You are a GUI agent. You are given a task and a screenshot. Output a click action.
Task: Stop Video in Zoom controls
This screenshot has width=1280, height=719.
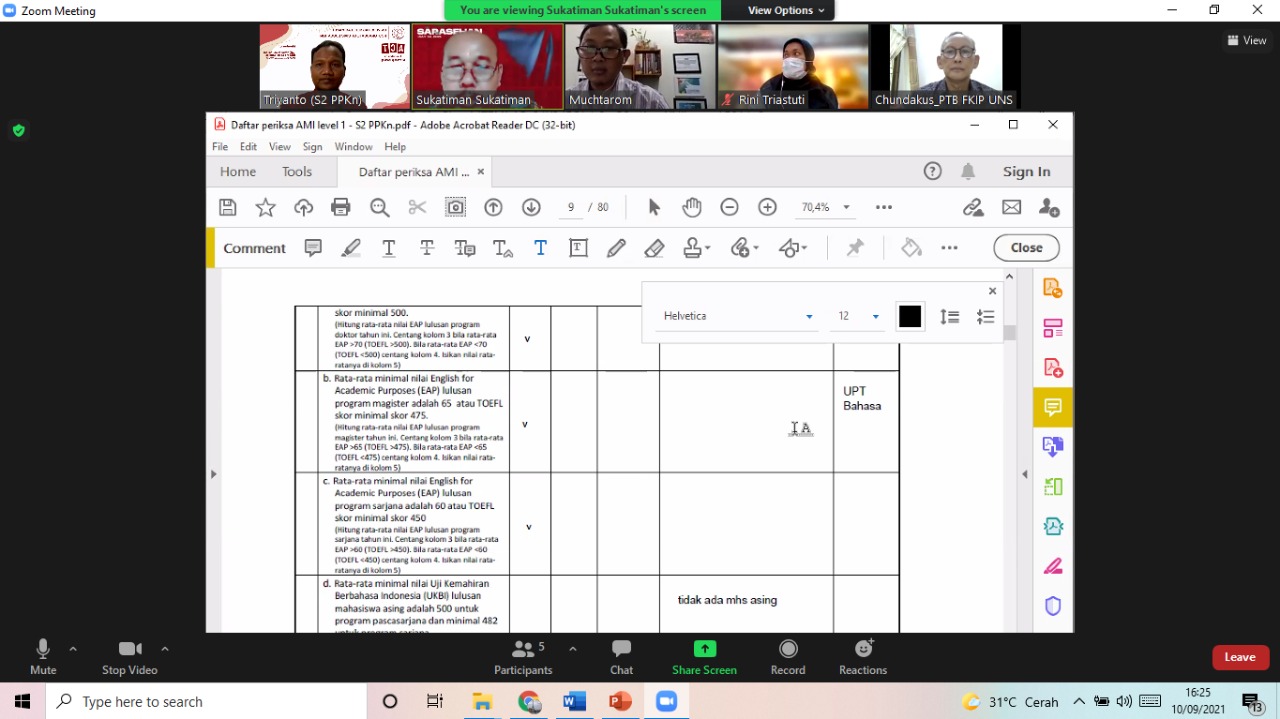[x=129, y=657]
